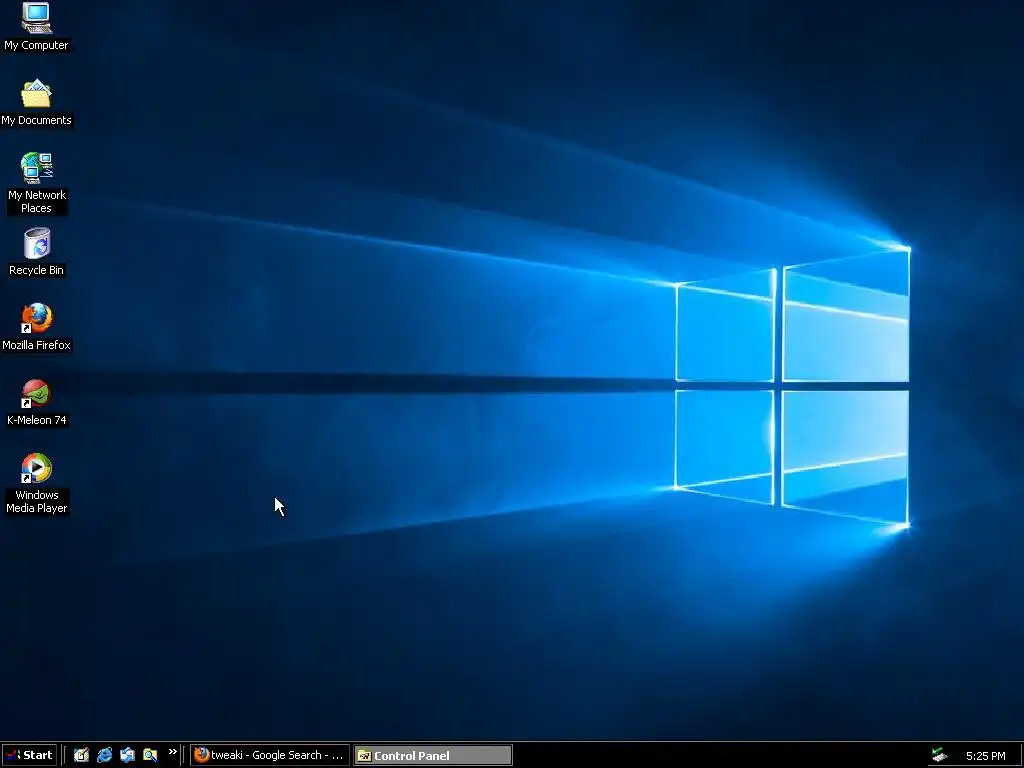Click the Show Desktop quick launch icon
This screenshot has height=768, width=1024.
click(x=81, y=755)
